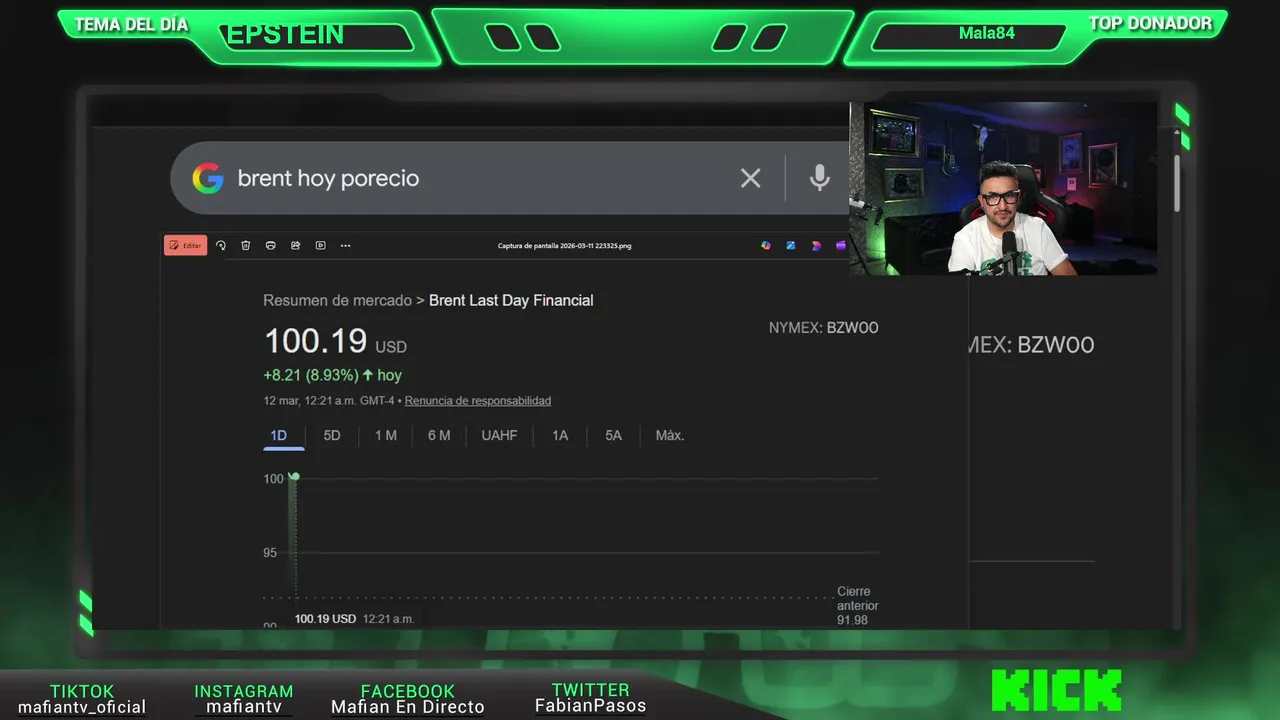
Task: Select the Máx. chart range tab
Action: [670, 435]
